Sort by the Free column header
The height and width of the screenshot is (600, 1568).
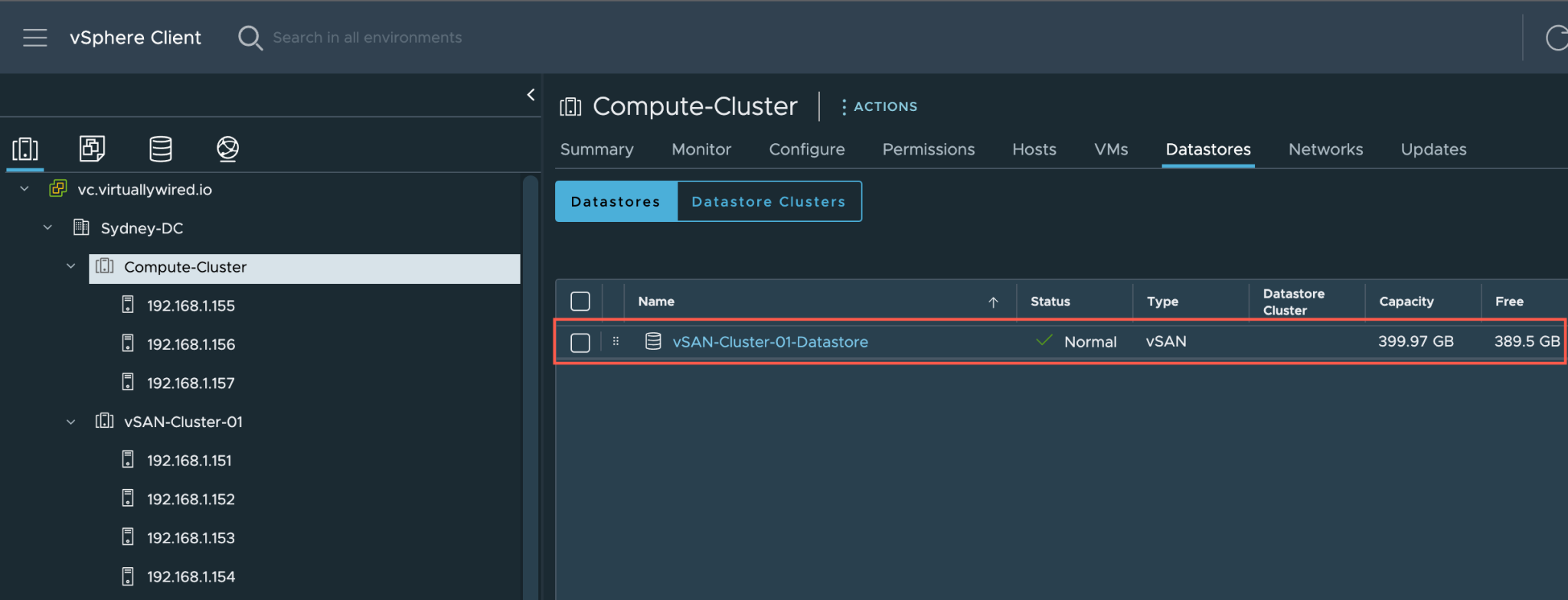[1509, 302]
